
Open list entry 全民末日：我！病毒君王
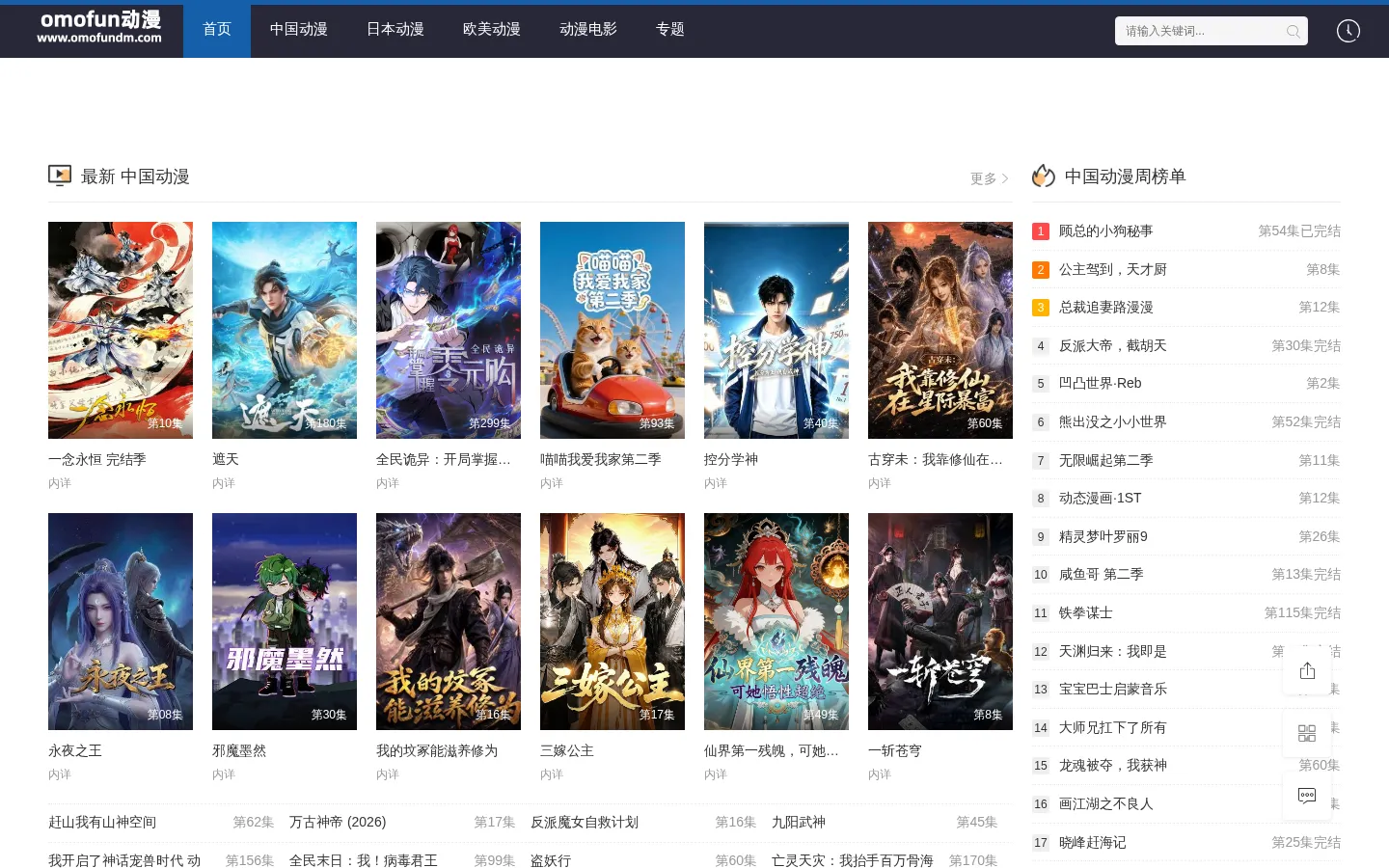(x=364, y=860)
